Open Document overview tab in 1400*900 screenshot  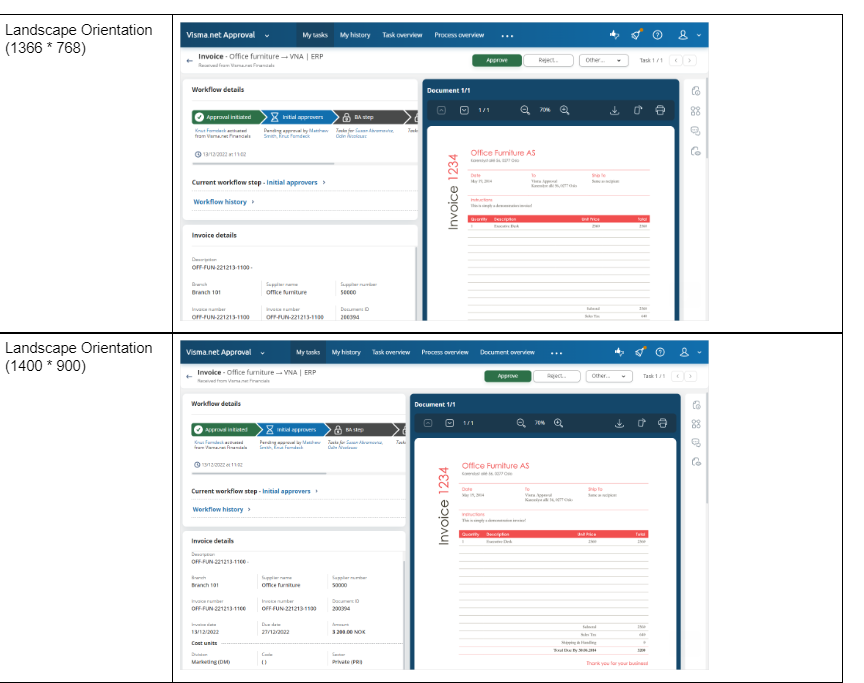tap(507, 353)
